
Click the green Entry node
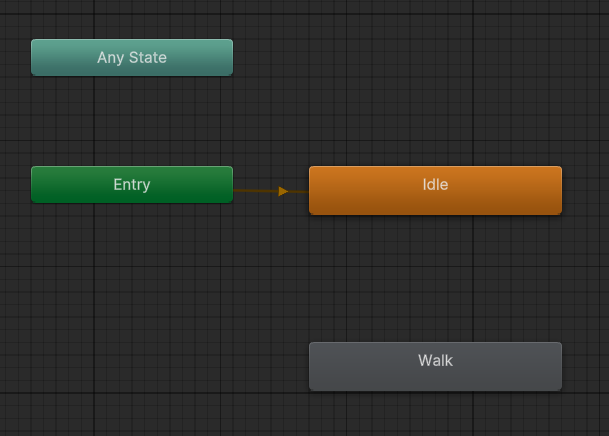coord(131,184)
